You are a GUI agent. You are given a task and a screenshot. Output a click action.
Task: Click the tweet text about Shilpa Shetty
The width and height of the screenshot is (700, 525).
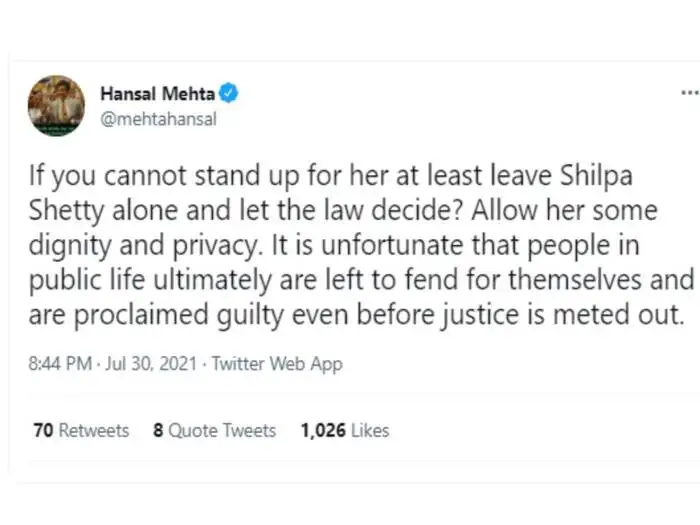click(360, 244)
